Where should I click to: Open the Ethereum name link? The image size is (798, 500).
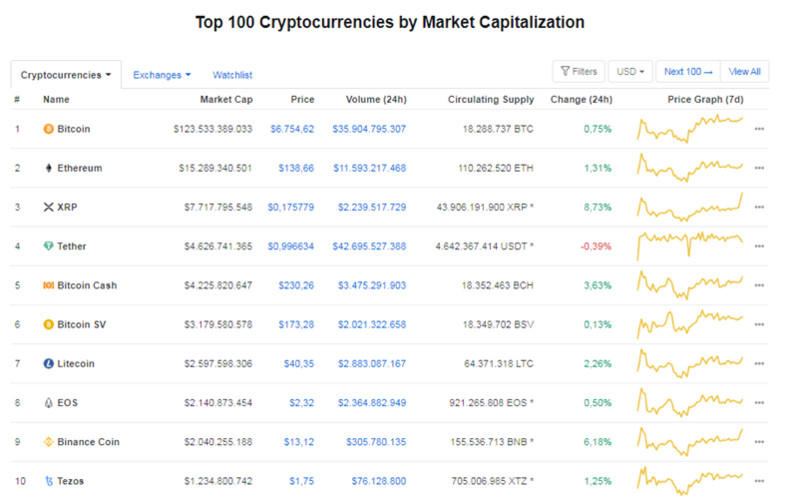tap(79, 168)
